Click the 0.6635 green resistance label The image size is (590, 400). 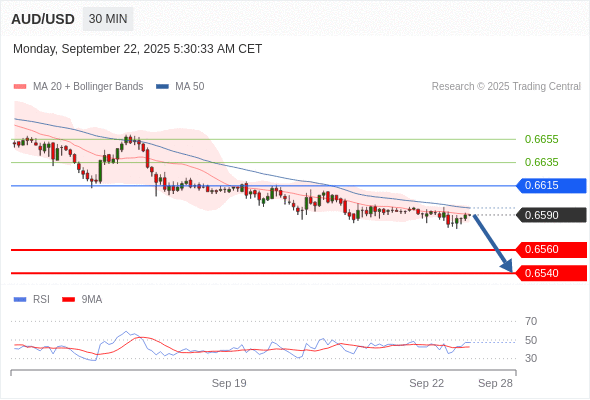(541, 162)
